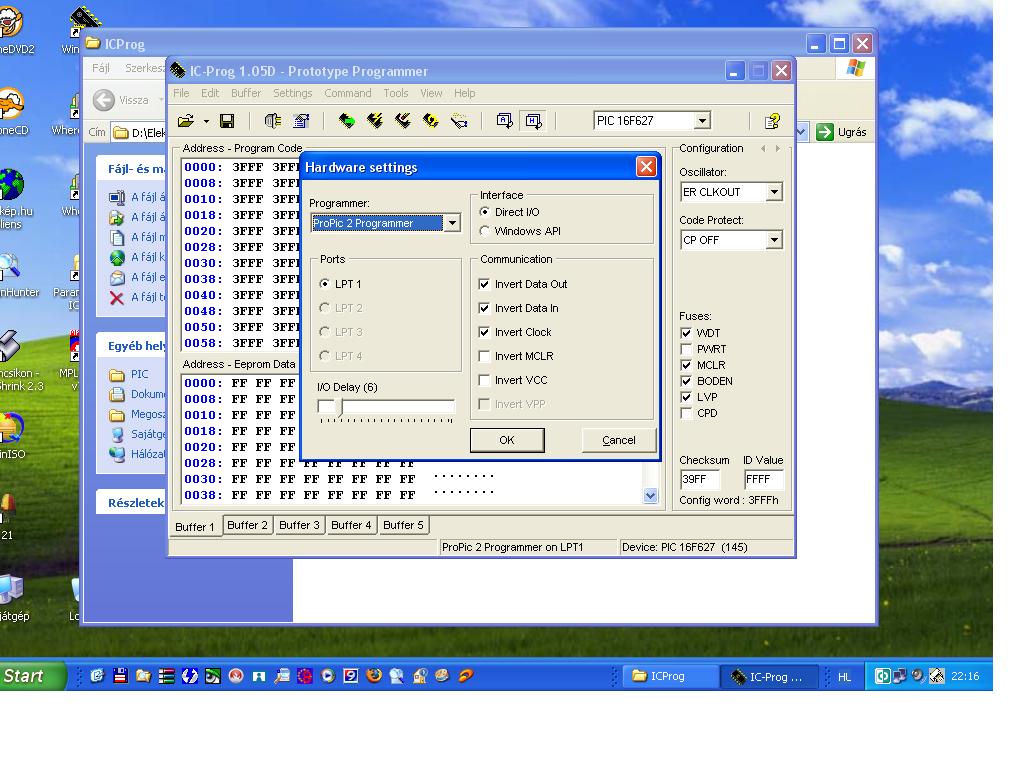Open the address bar dropdown in ICProg window
Screen dimensions: 1024x768
801,133
